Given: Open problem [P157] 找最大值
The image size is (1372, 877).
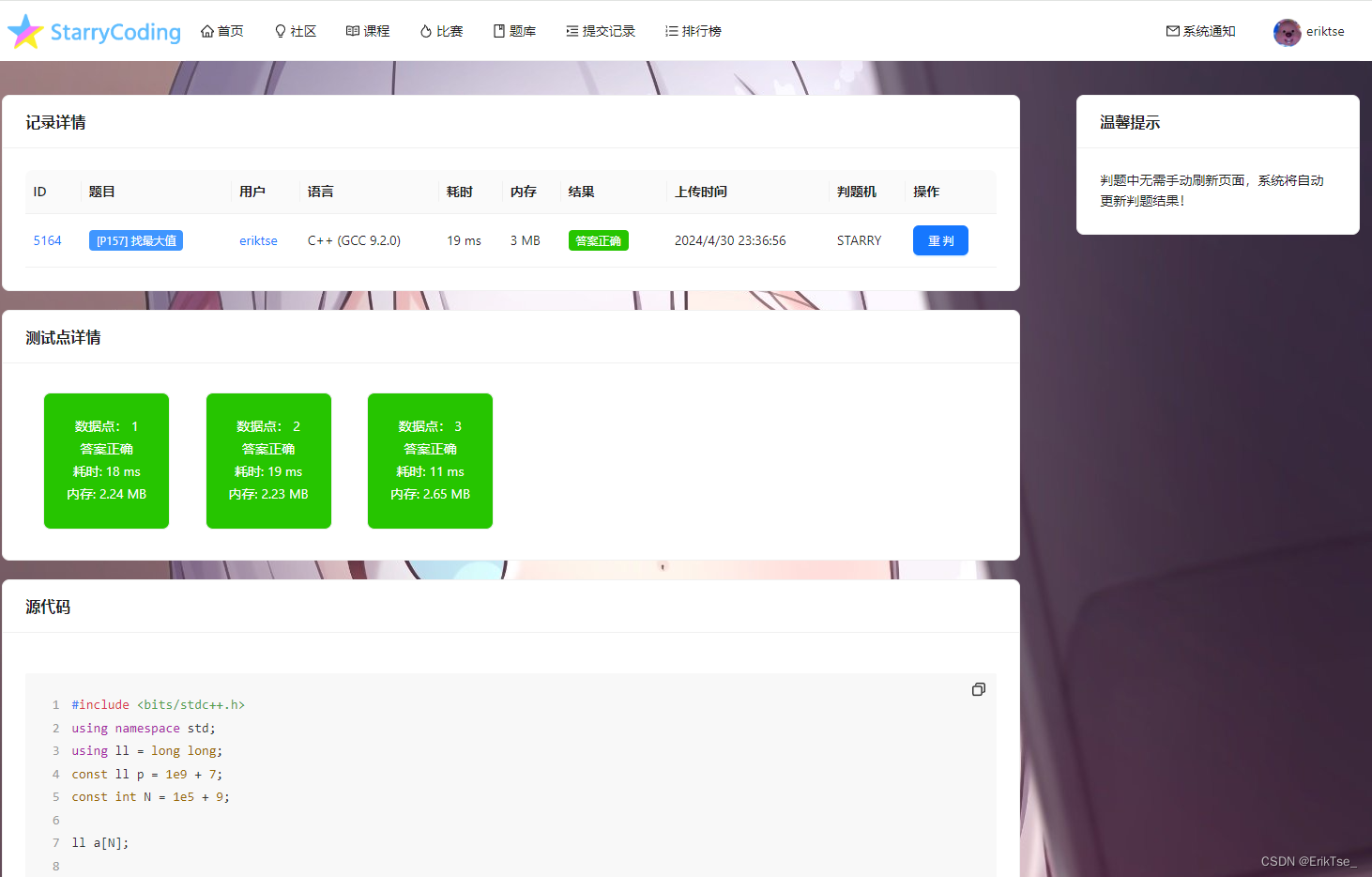Looking at the screenshot, I should (135, 240).
